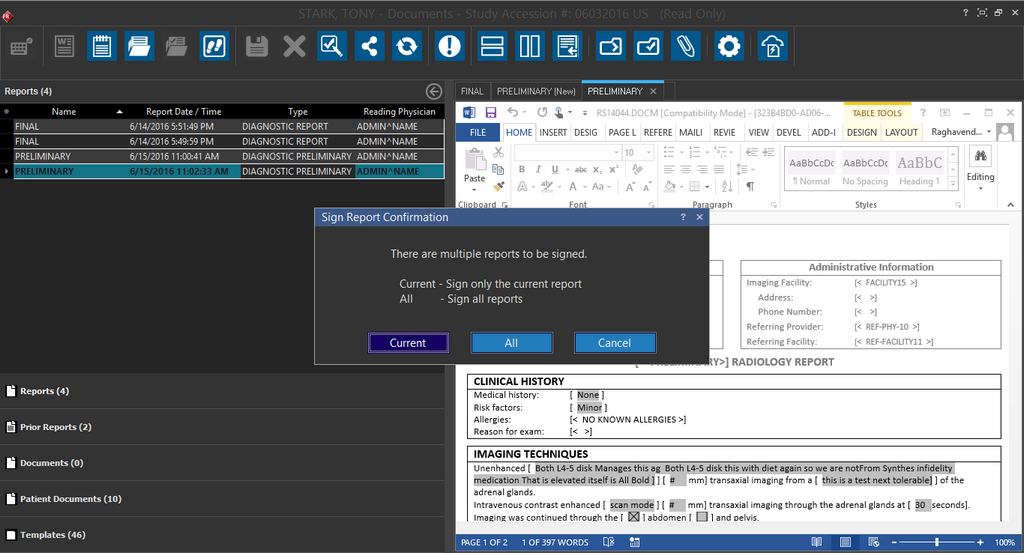Image resolution: width=1024 pixels, height=553 pixels.
Task: Click Current to sign only this report
Action: 408,343
